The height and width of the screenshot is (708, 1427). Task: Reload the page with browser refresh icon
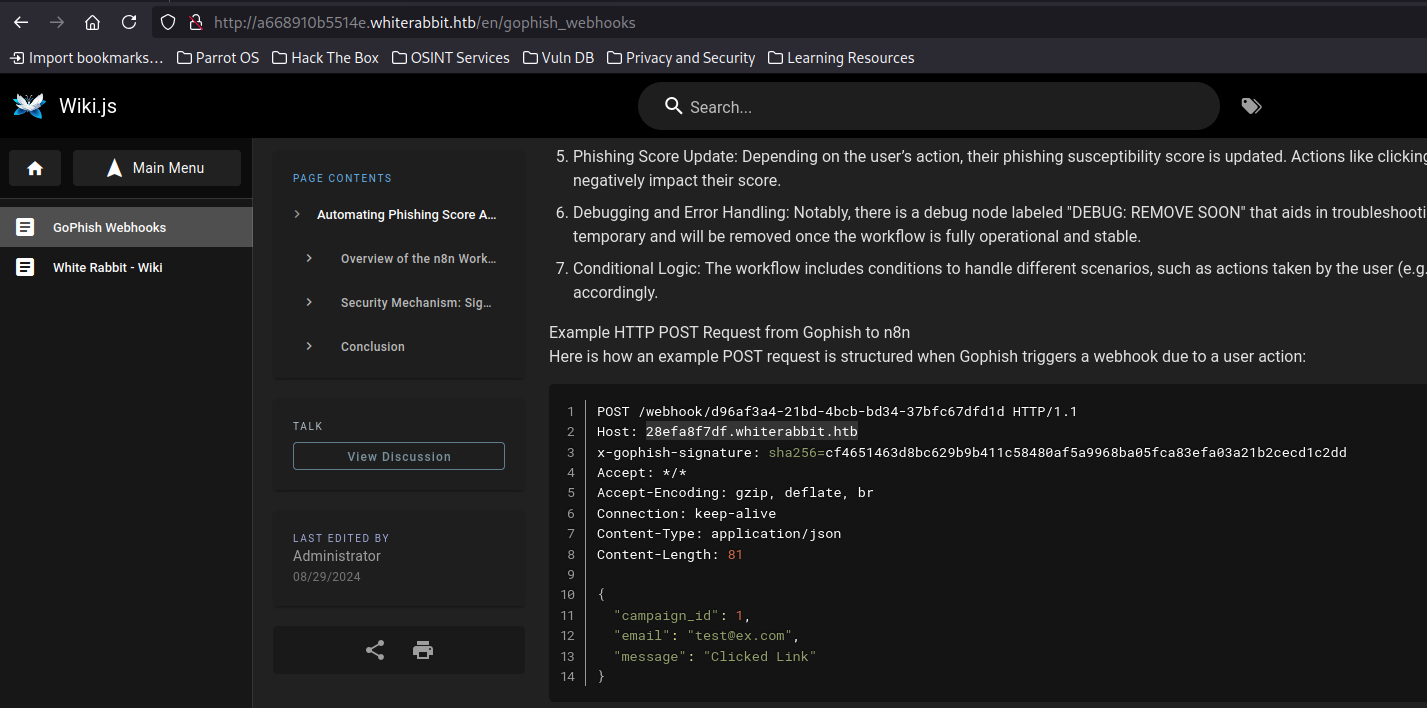click(129, 22)
